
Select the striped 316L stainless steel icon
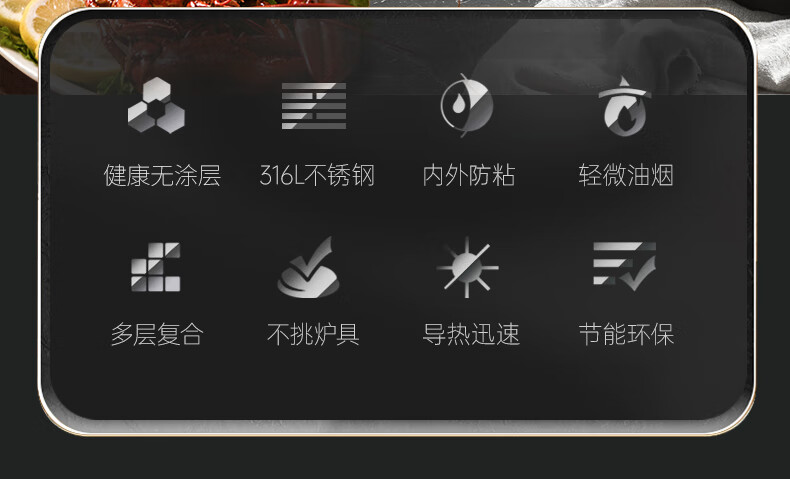tap(314, 106)
